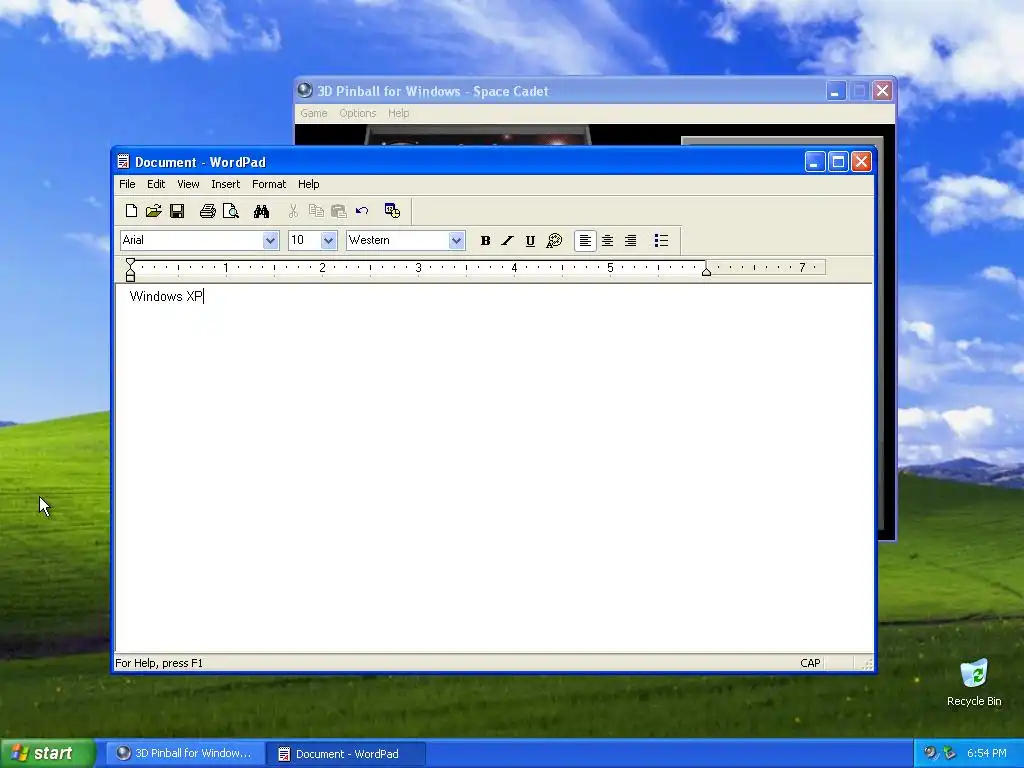Print the document using the printer icon
Viewport: 1024px width, 768px height.
(208, 211)
